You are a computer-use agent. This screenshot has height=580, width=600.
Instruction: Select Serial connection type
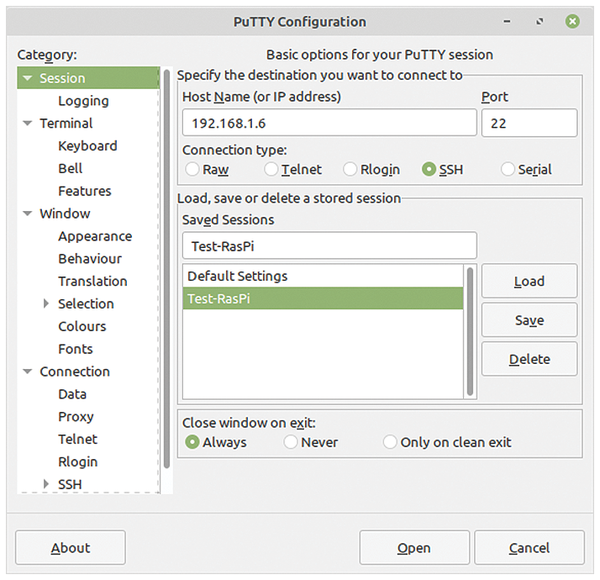pos(507,169)
